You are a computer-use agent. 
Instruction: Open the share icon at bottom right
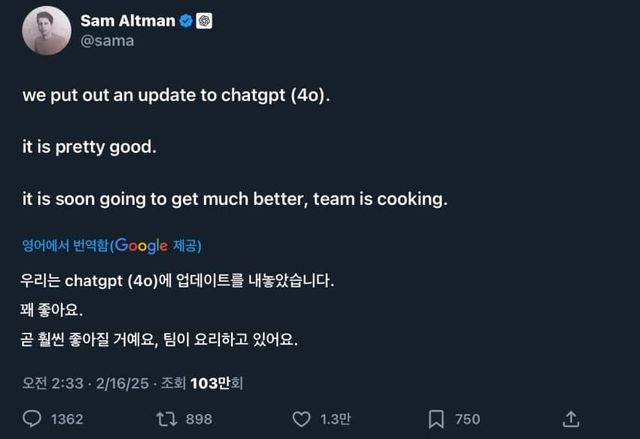click(x=571, y=418)
